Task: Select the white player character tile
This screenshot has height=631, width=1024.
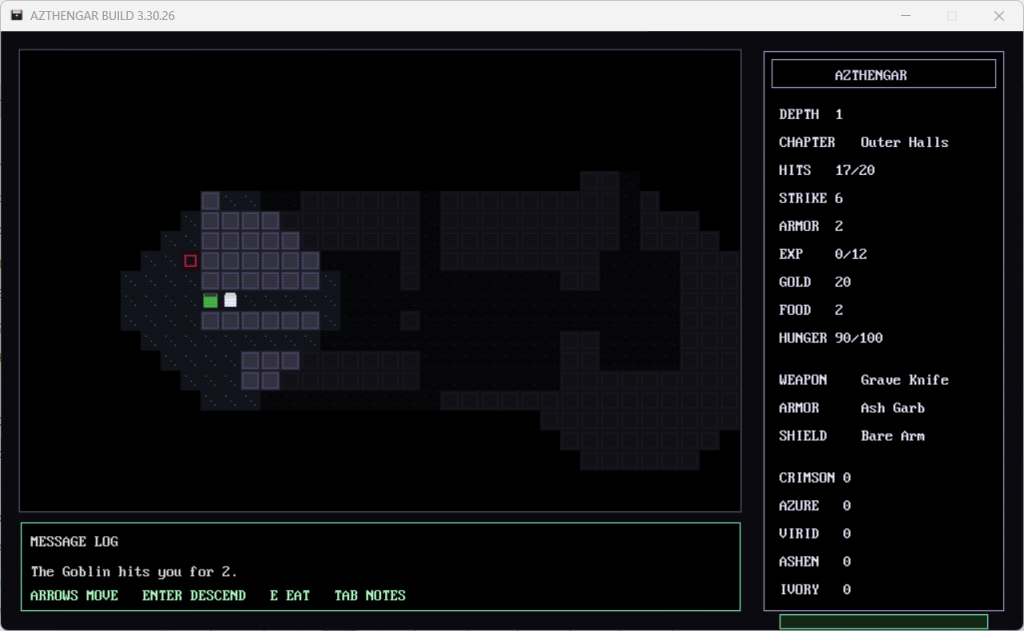Action: [230, 300]
